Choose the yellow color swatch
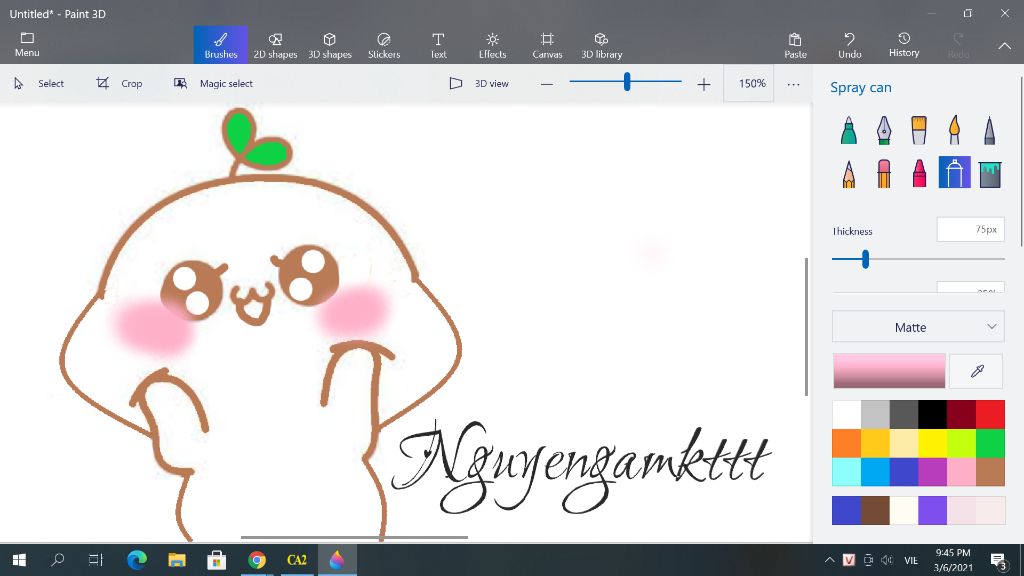The height and width of the screenshot is (576, 1024). [x=933, y=443]
